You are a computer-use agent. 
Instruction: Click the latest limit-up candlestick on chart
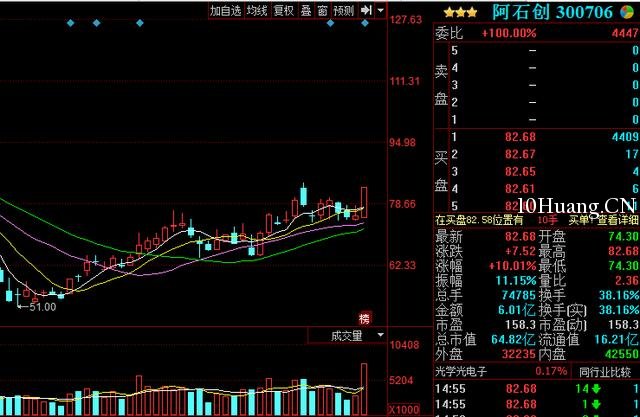click(x=364, y=202)
